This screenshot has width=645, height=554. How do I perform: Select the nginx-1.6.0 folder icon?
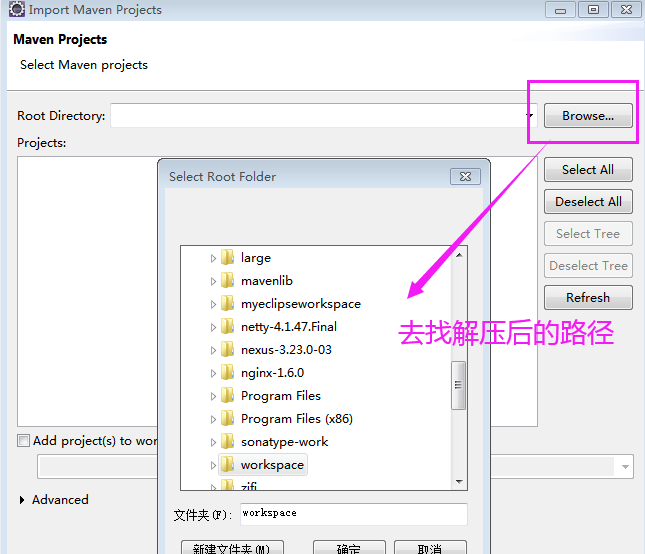click(227, 372)
